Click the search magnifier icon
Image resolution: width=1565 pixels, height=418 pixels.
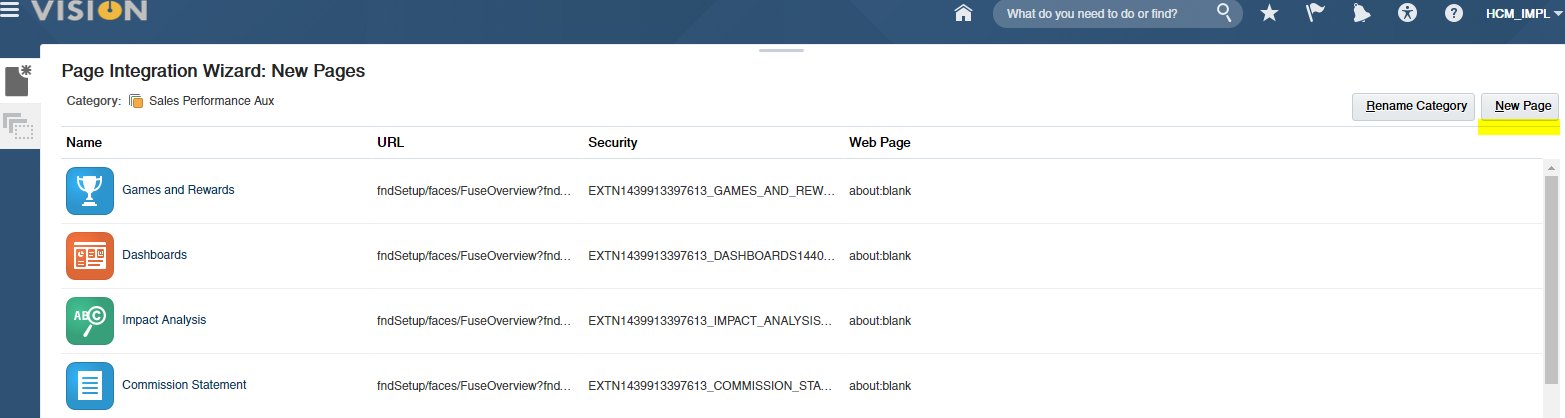[1224, 13]
